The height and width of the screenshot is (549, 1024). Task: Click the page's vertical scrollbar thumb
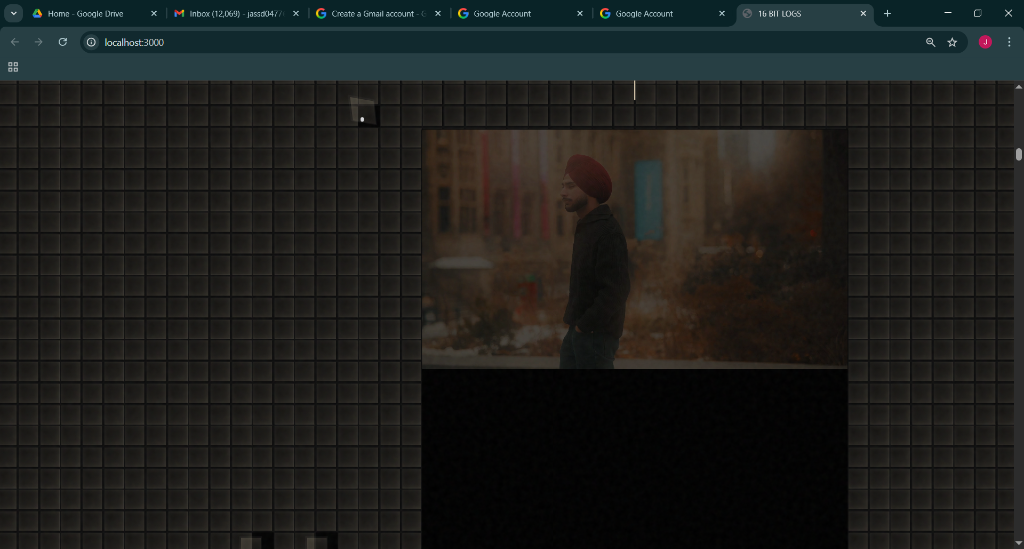(1018, 154)
